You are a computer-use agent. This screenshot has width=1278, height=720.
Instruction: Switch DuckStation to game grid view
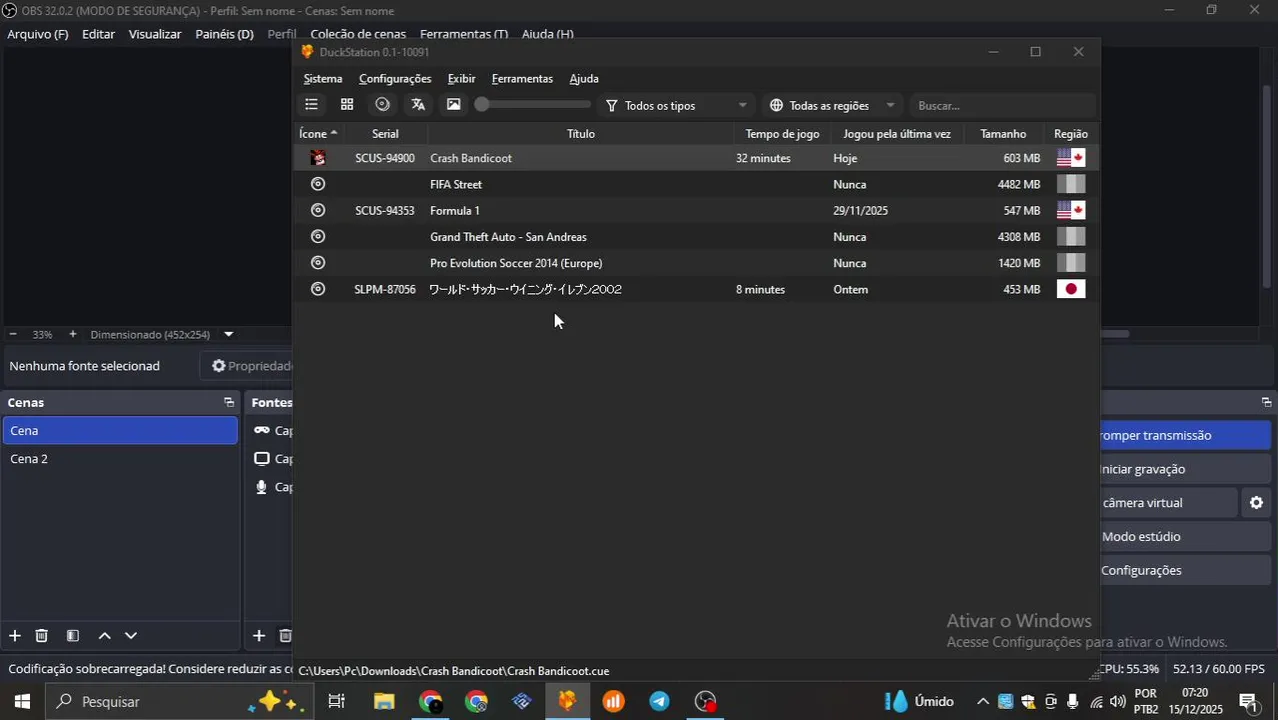point(347,105)
